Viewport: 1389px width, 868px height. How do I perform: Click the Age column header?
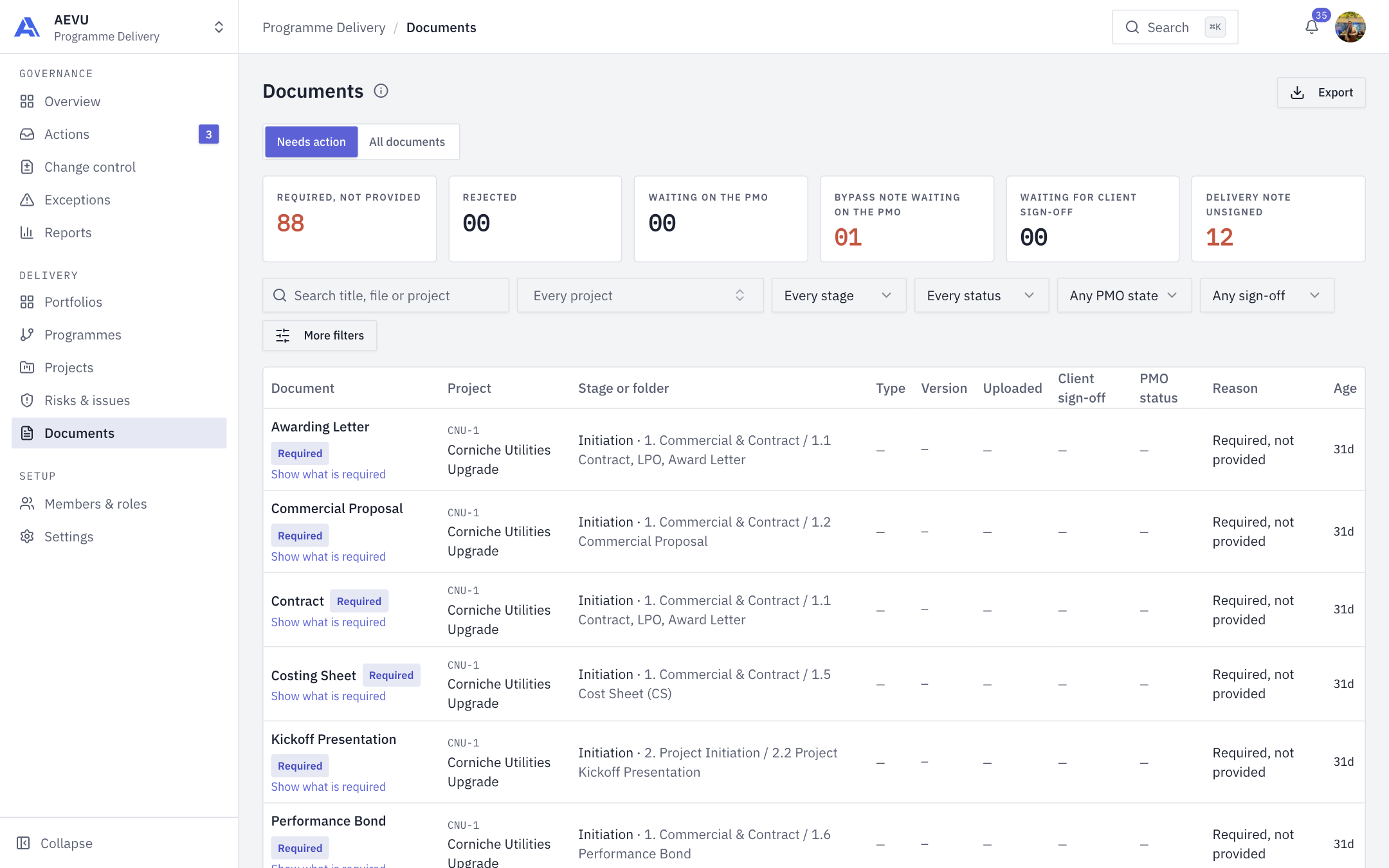pos(1345,388)
